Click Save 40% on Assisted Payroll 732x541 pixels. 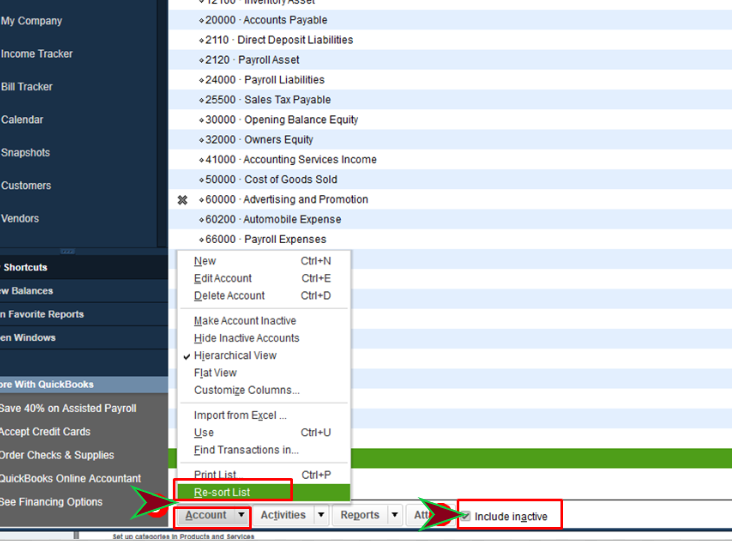click(x=68, y=408)
